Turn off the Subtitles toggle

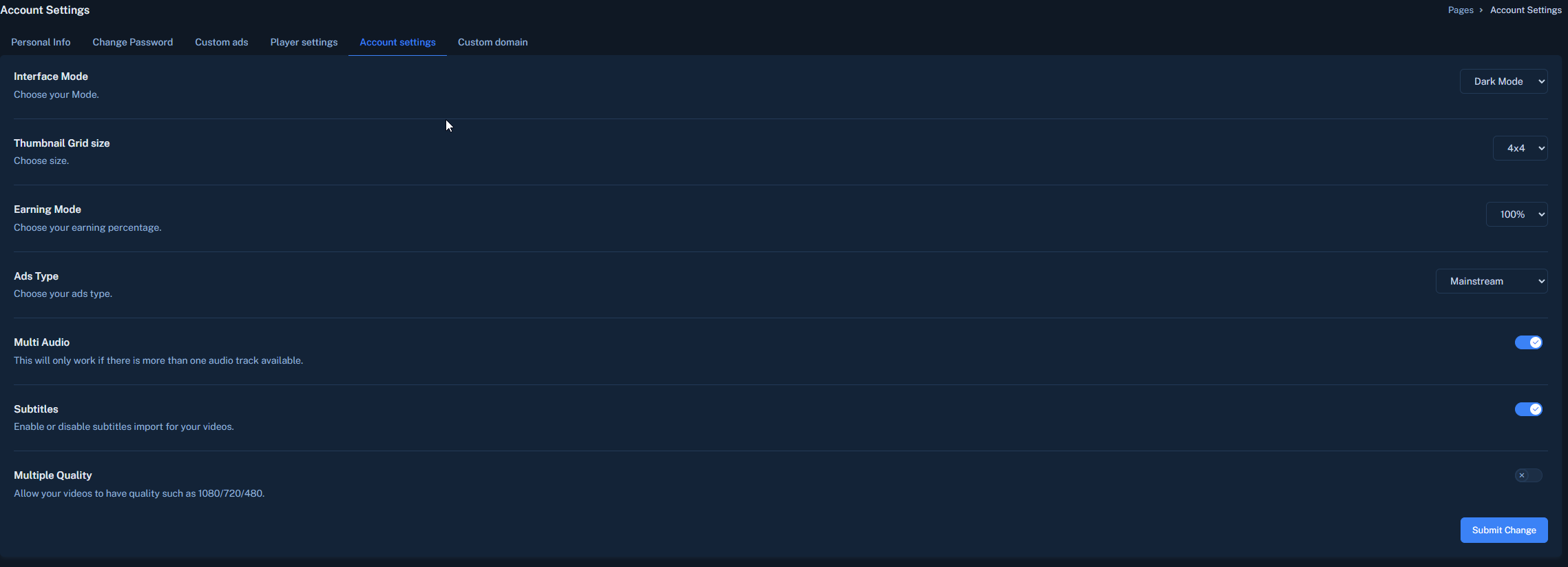click(1528, 409)
